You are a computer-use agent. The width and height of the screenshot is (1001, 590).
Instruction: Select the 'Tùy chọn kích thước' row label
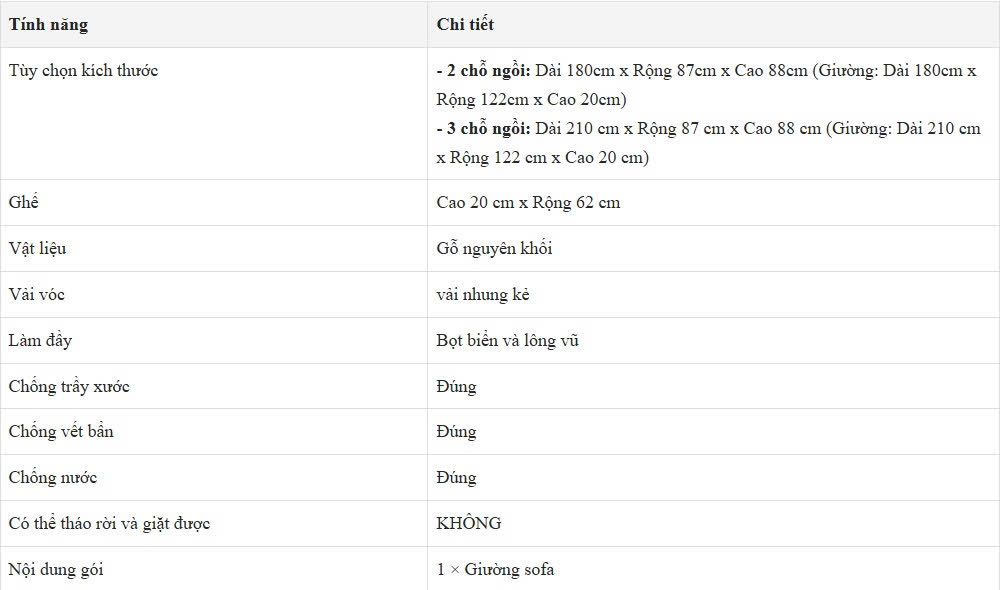(83, 70)
